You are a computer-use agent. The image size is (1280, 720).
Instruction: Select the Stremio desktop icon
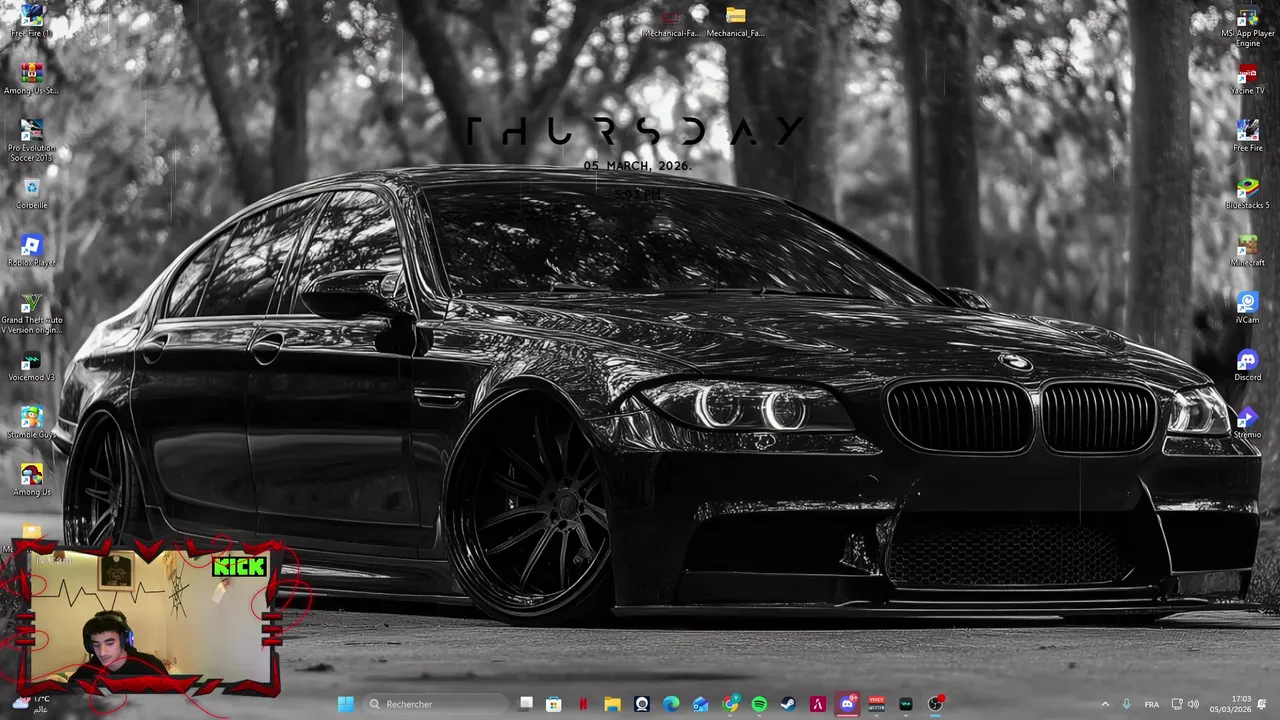1247,422
